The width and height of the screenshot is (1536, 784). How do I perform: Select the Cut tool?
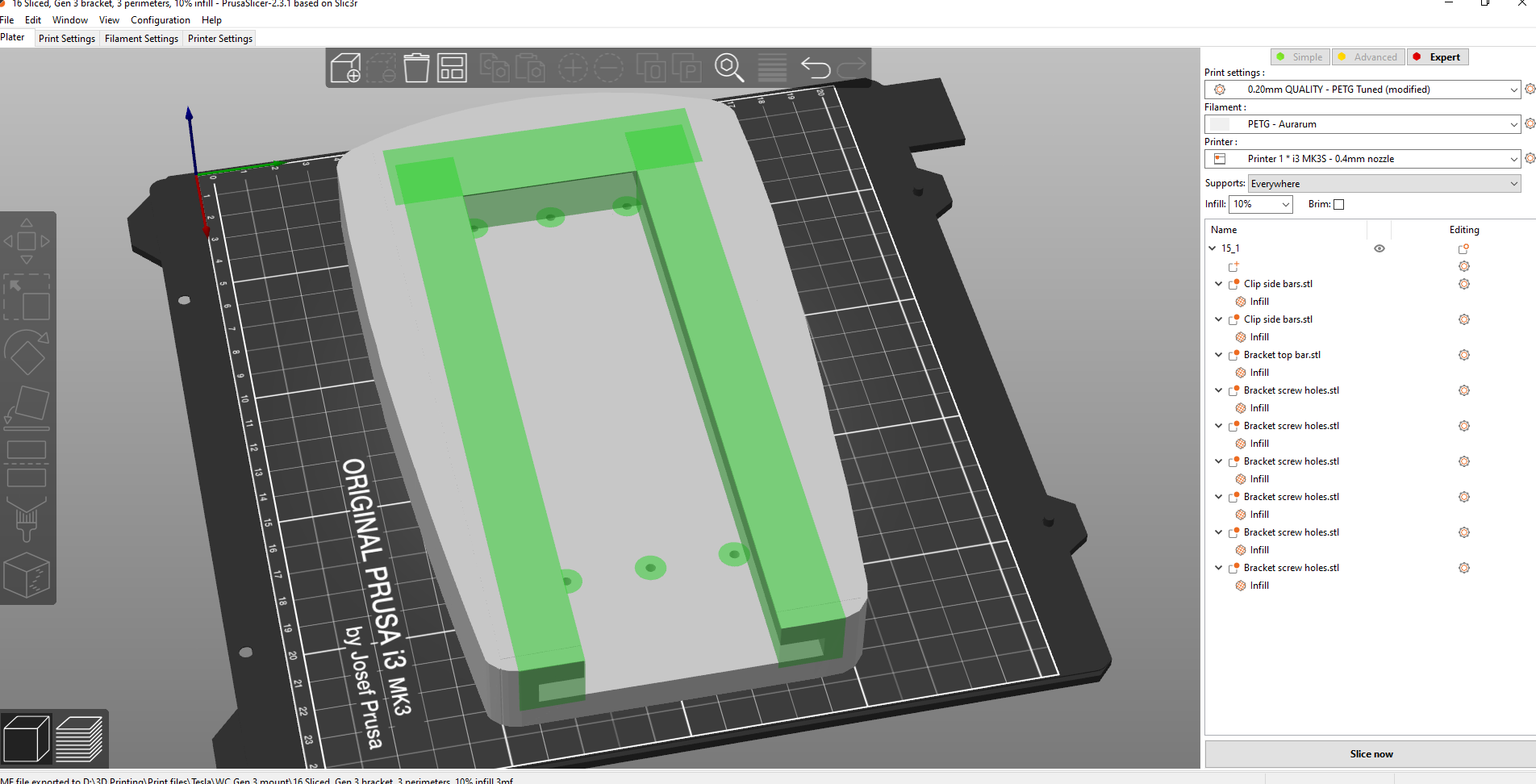27,464
